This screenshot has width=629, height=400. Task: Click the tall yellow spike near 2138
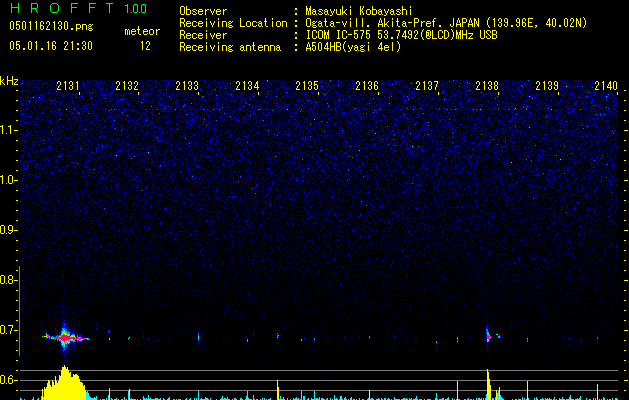click(x=488, y=384)
